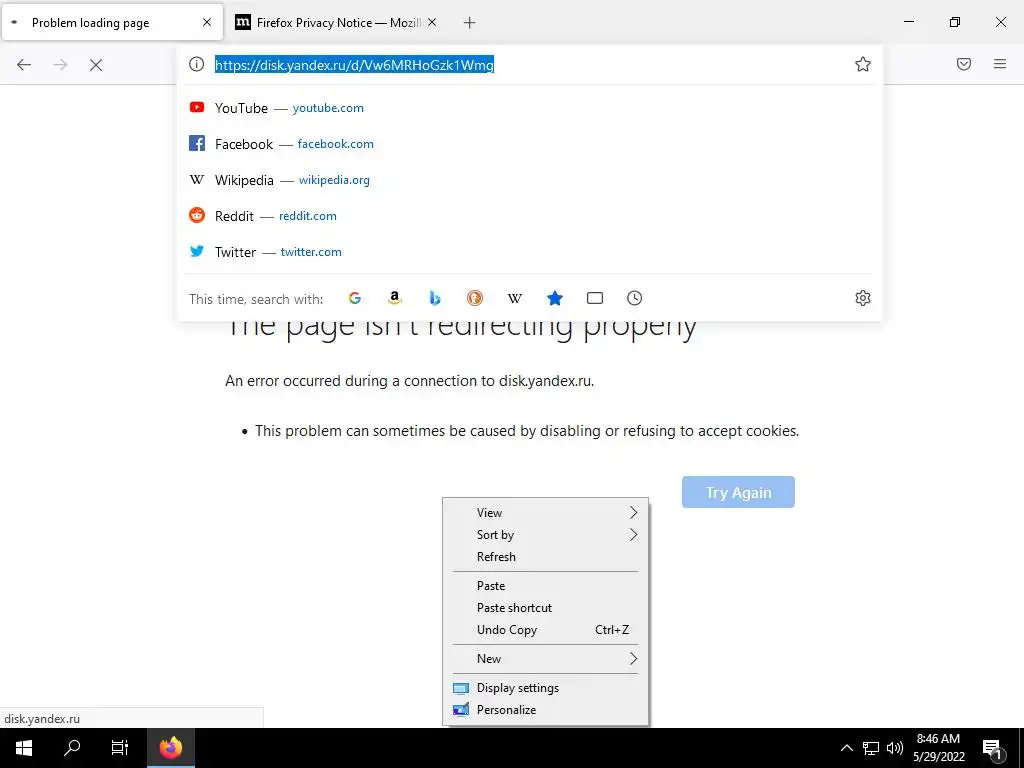Bookmark this page with the star
Viewport: 1024px width, 768px height.
[x=863, y=64]
